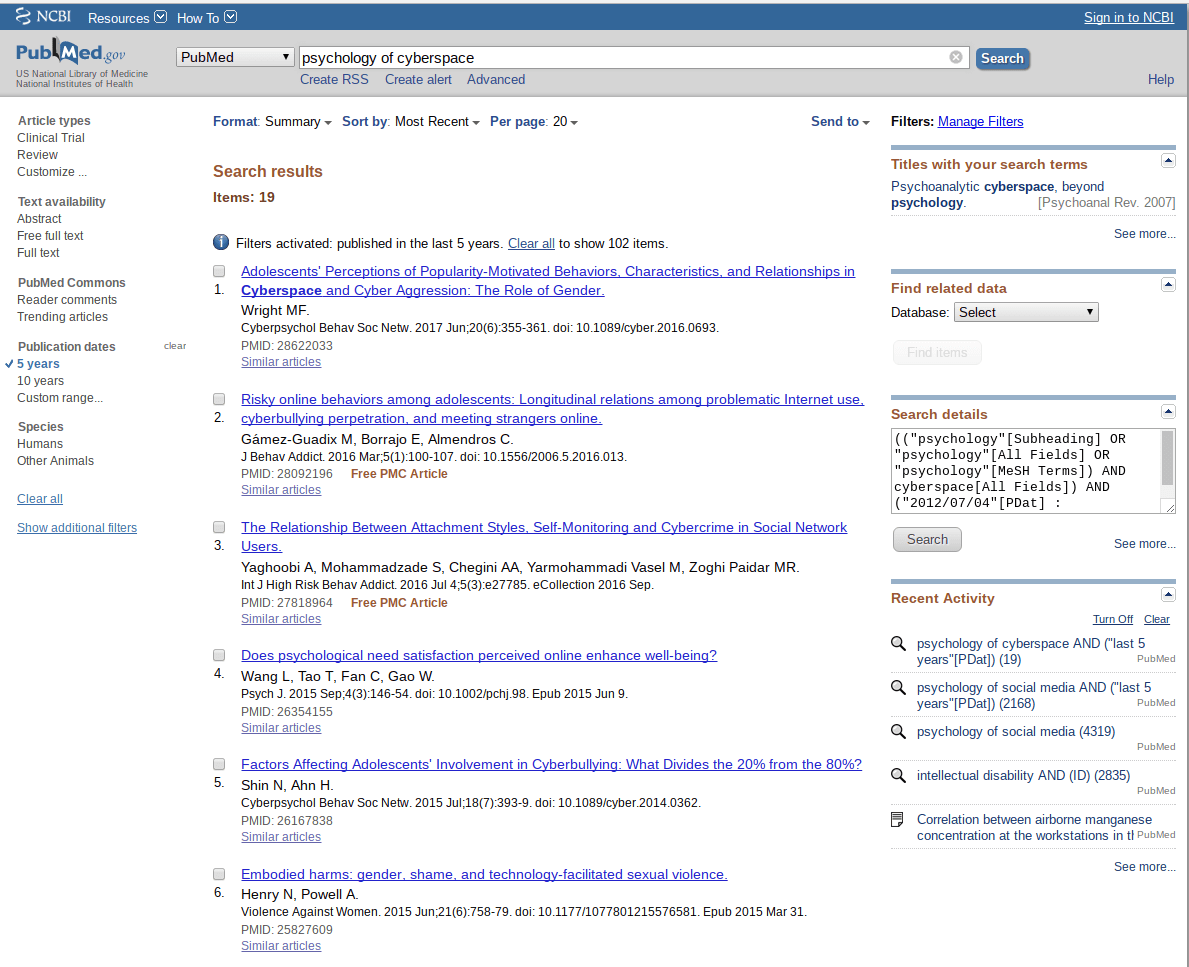The width and height of the screenshot is (1189, 967).
Task: Open the PubMed database dropdown
Action: coord(235,58)
